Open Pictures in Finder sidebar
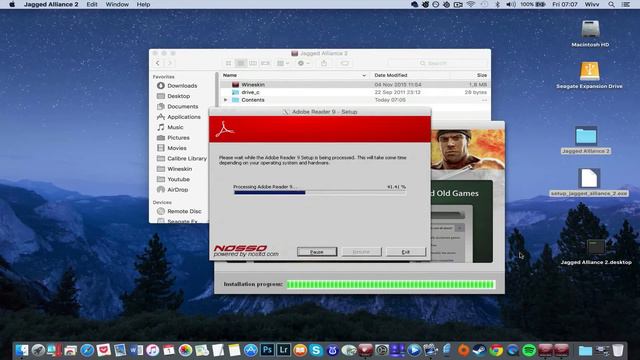The height and width of the screenshot is (360, 640). click(173, 138)
